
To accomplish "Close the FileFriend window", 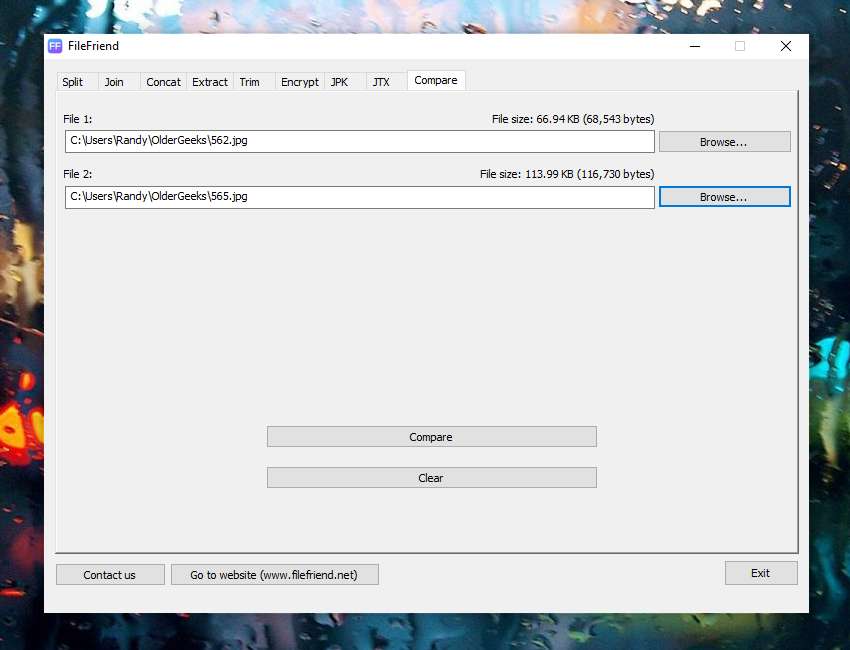I will 785,47.
